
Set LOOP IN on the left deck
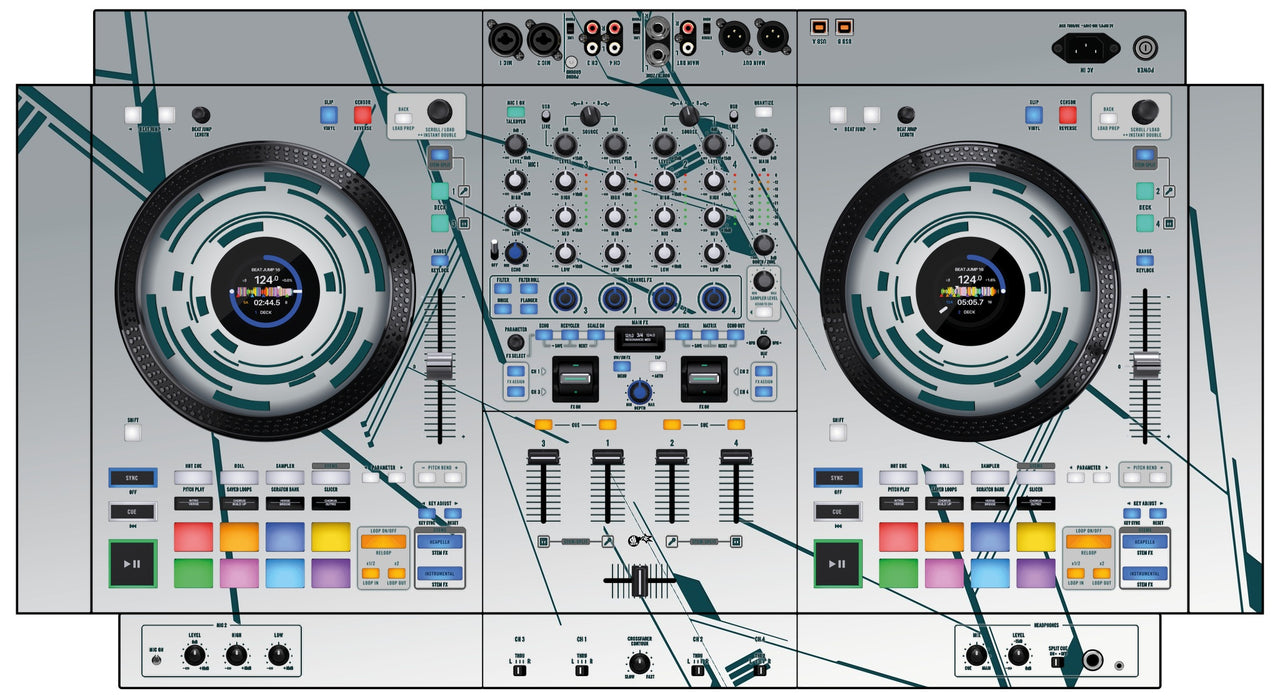(x=370, y=574)
